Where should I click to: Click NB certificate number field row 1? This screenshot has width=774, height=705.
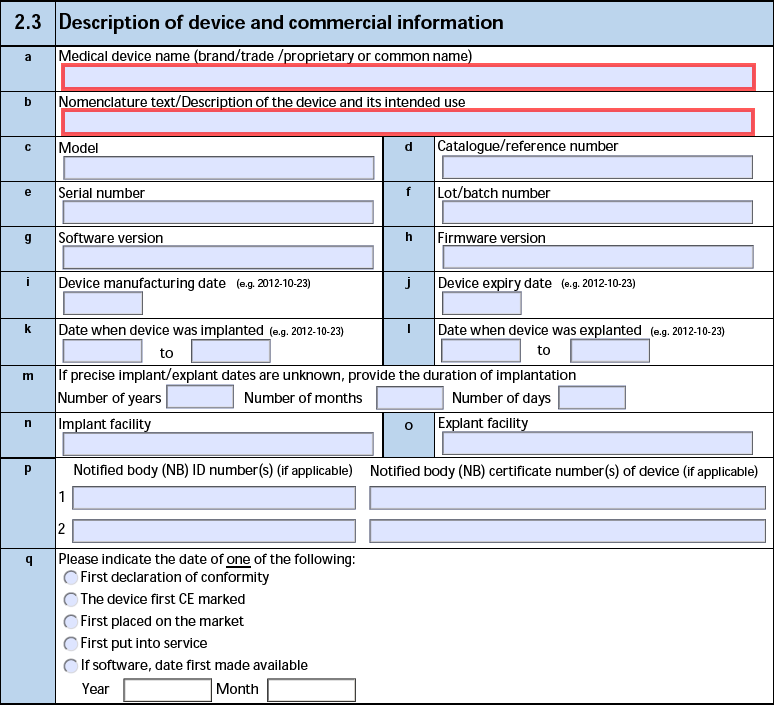tap(567, 498)
